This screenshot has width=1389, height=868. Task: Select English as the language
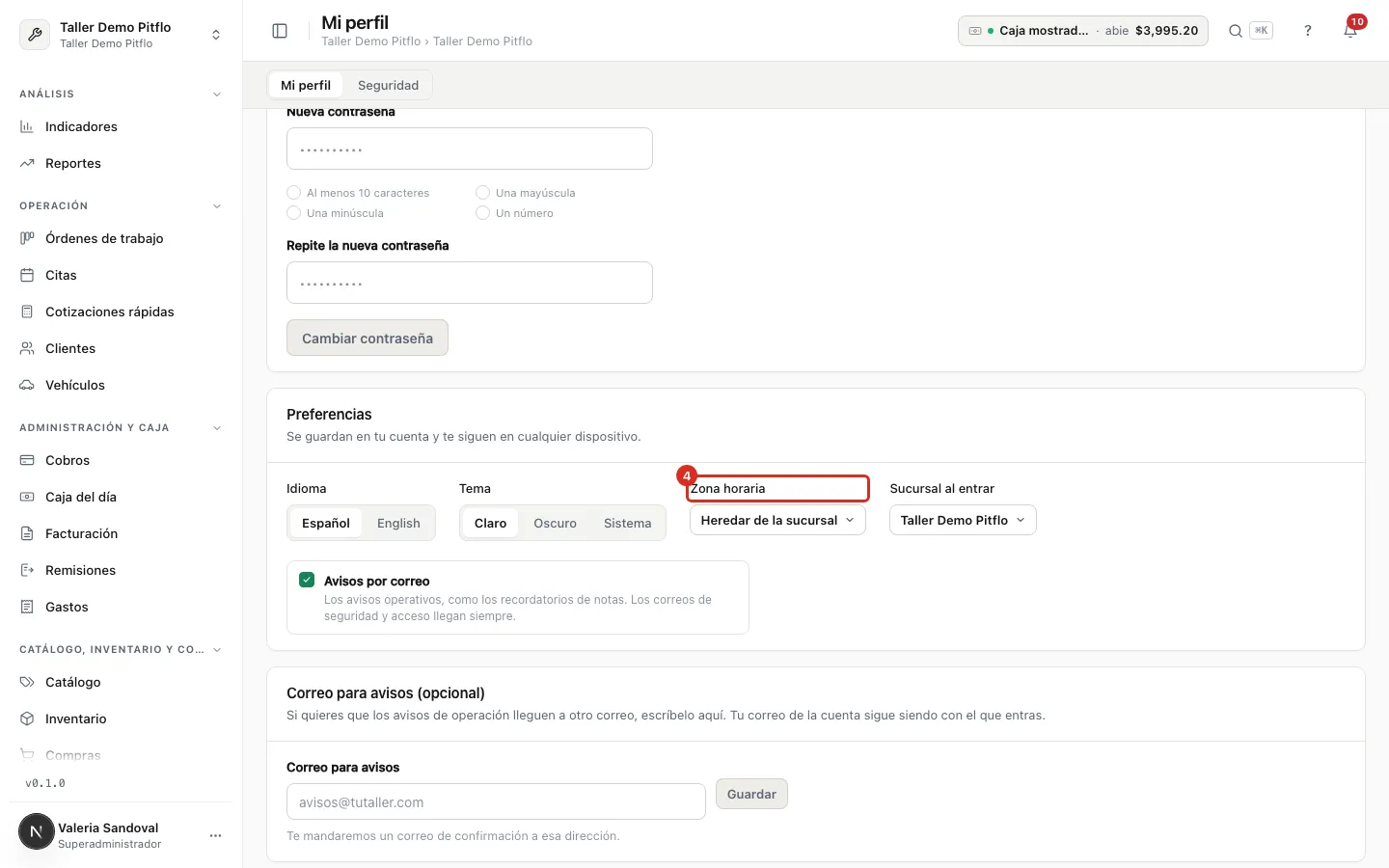pyautogui.click(x=398, y=523)
